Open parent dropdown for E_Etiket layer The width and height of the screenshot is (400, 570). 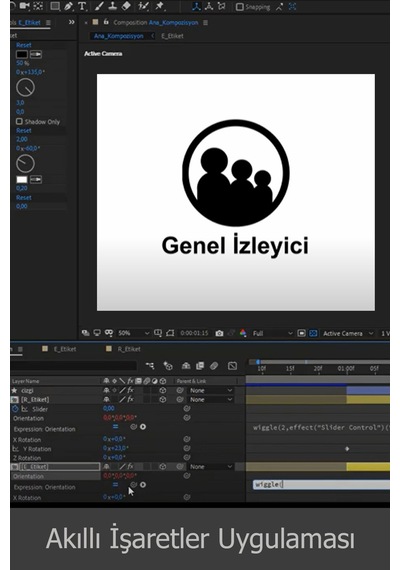[x=211, y=466]
